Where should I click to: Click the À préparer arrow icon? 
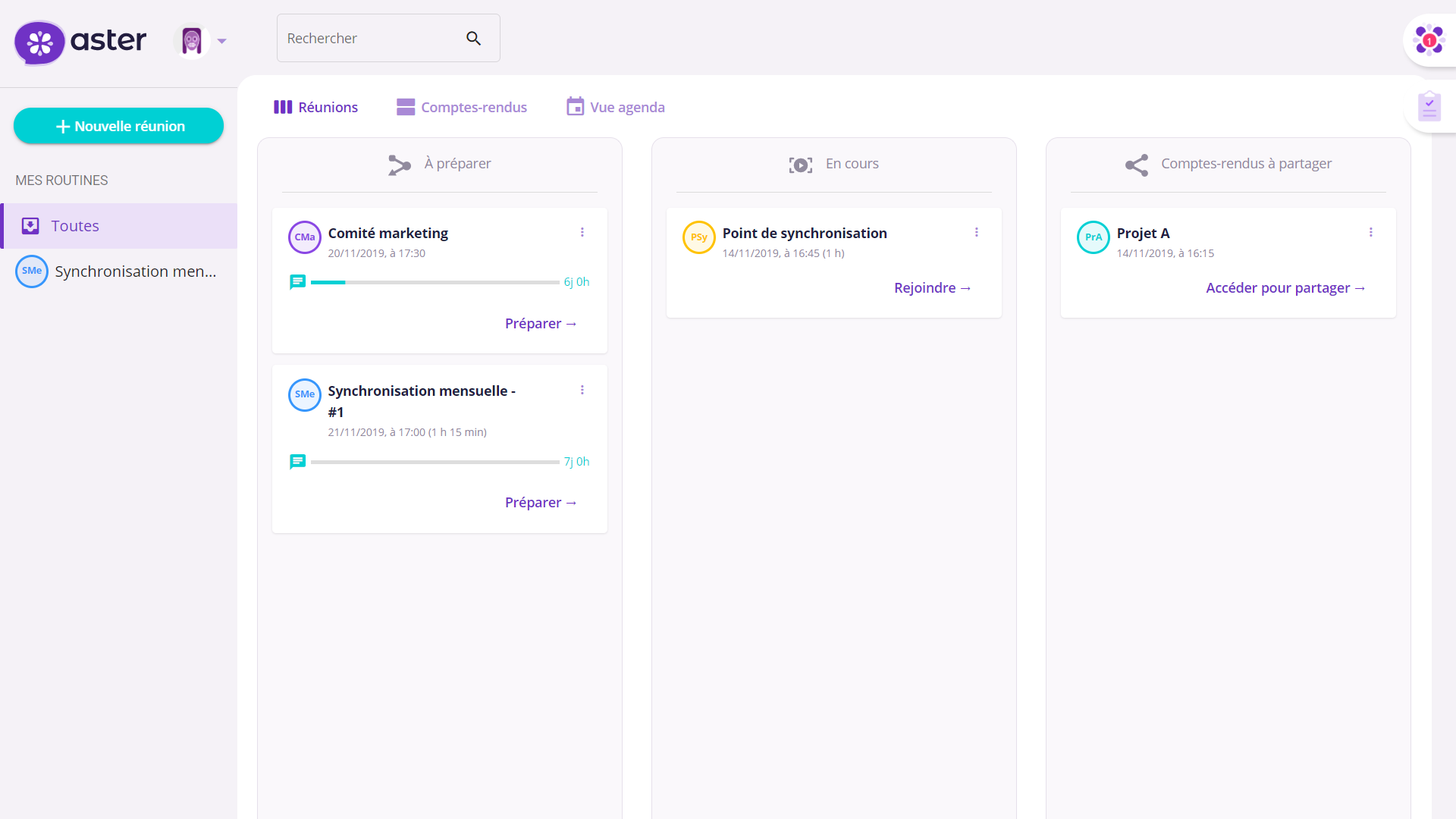tap(398, 164)
